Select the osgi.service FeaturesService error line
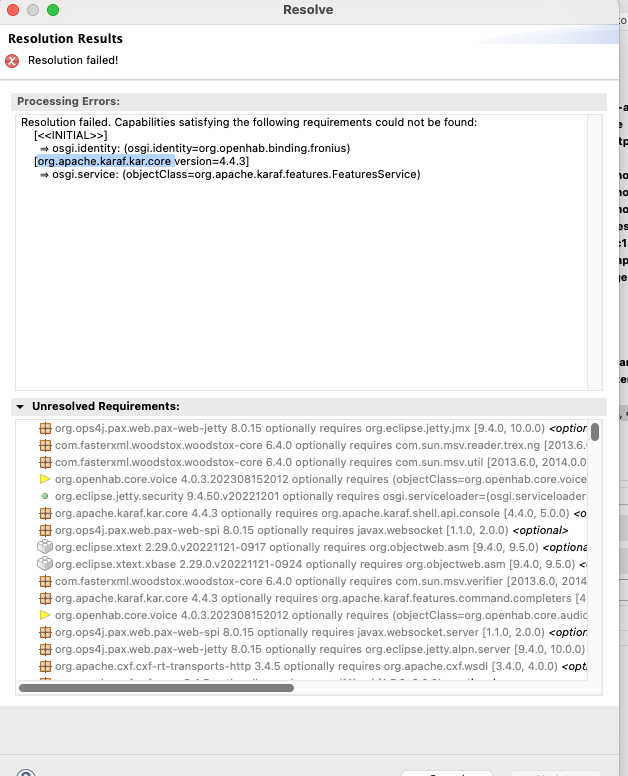628x776 pixels. click(236, 174)
